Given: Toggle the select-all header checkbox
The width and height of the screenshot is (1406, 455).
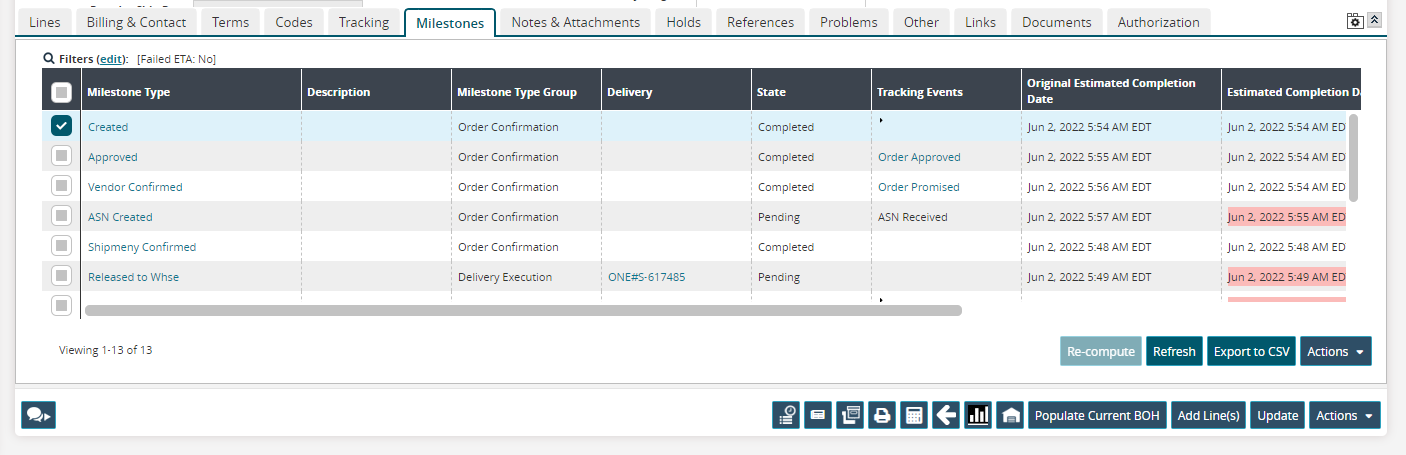Looking at the screenshot, I should pyautogui.click(x=62, y=92).
